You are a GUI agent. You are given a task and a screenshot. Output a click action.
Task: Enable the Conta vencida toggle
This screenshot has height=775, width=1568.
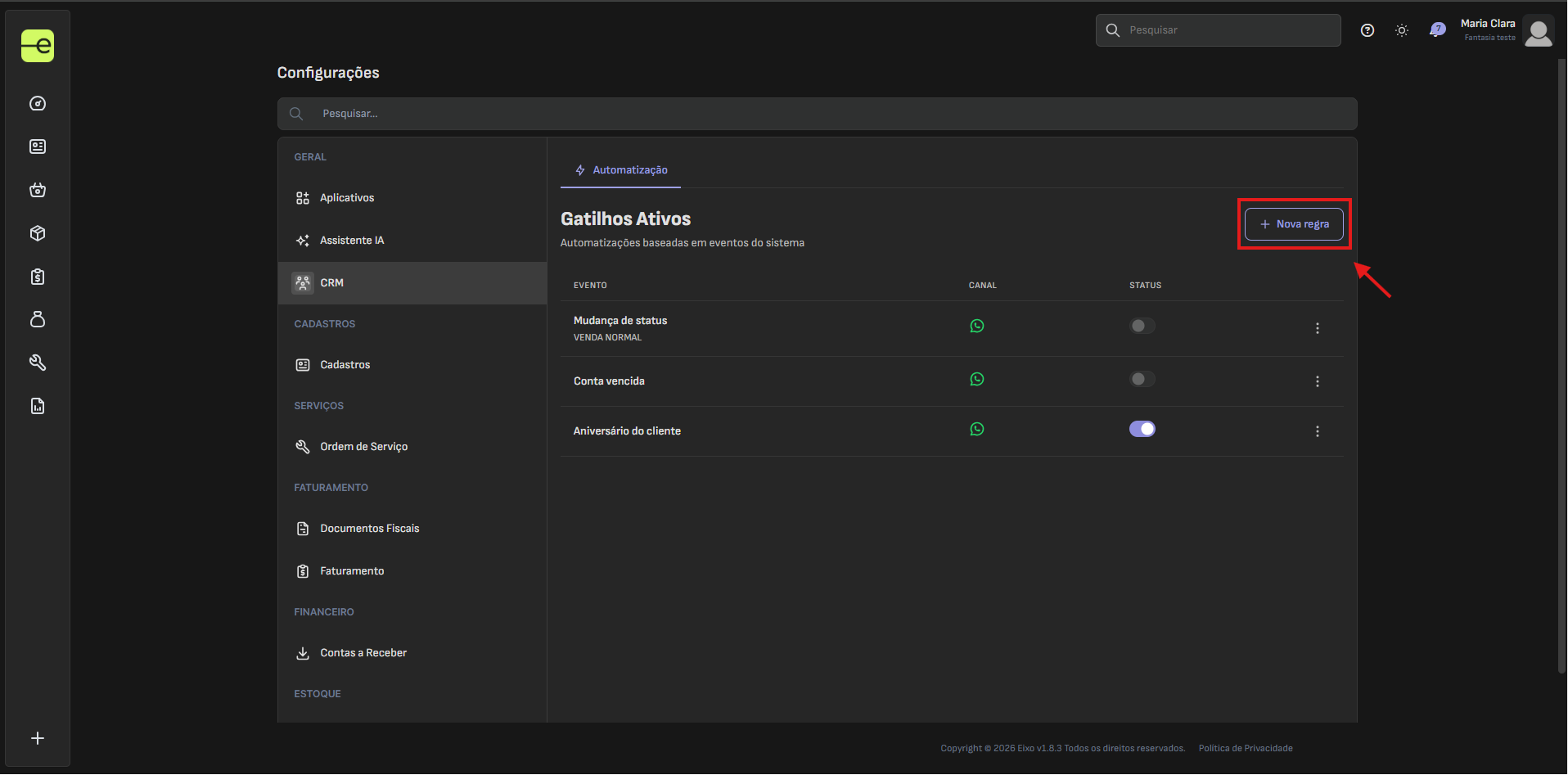[x=1142, y=379]
